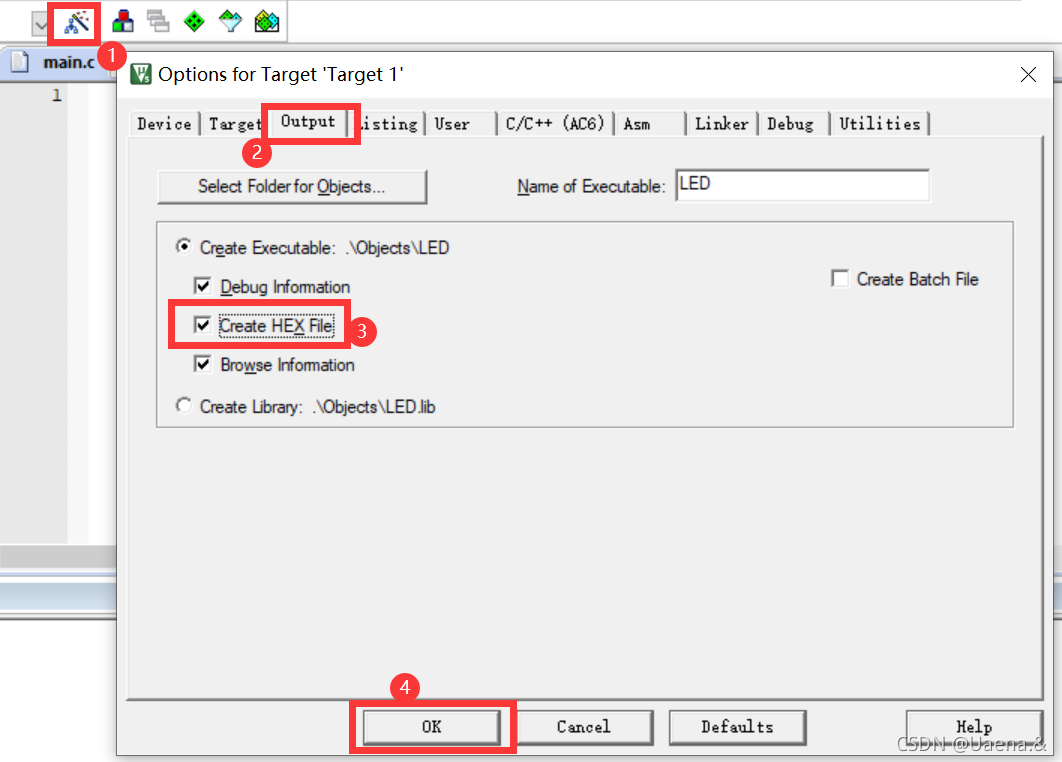Select Create Executable radio button

[x=184, y=247]
